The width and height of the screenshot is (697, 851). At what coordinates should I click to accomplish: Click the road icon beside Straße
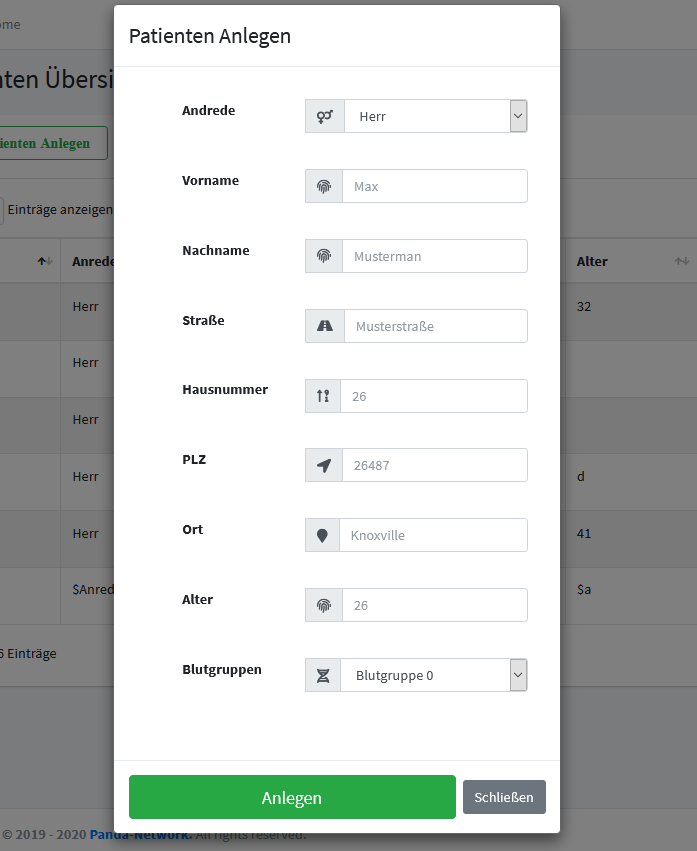324,326
